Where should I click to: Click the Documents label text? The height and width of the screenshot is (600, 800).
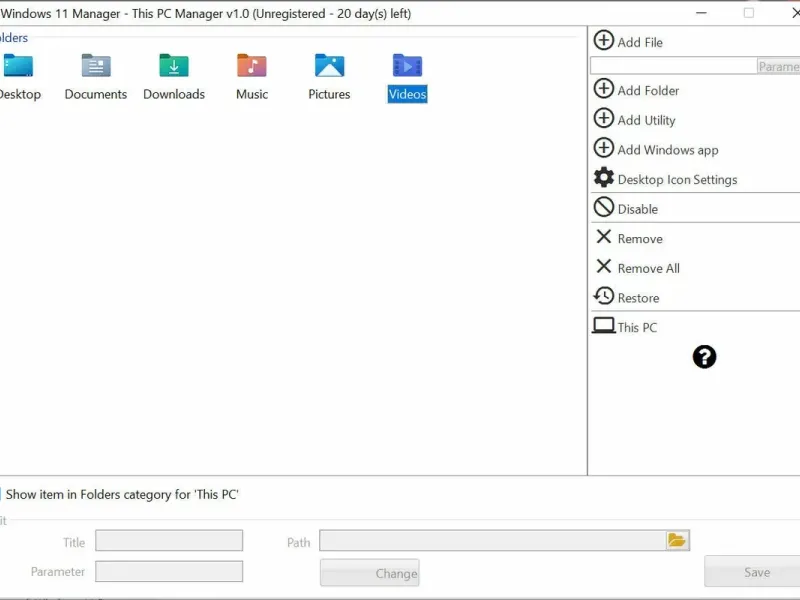point(96,94)
